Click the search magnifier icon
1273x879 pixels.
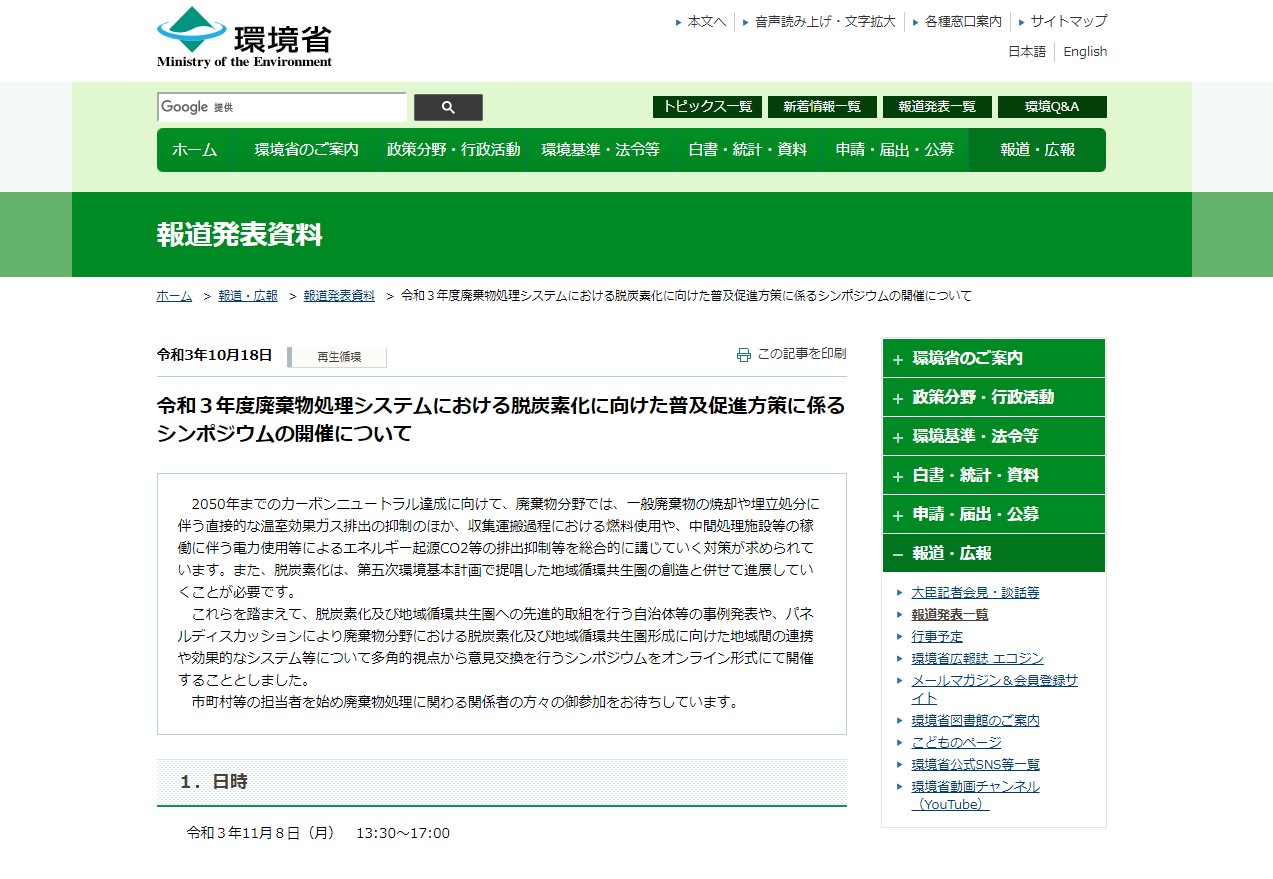pyautogui.click(x=447, y=107)
